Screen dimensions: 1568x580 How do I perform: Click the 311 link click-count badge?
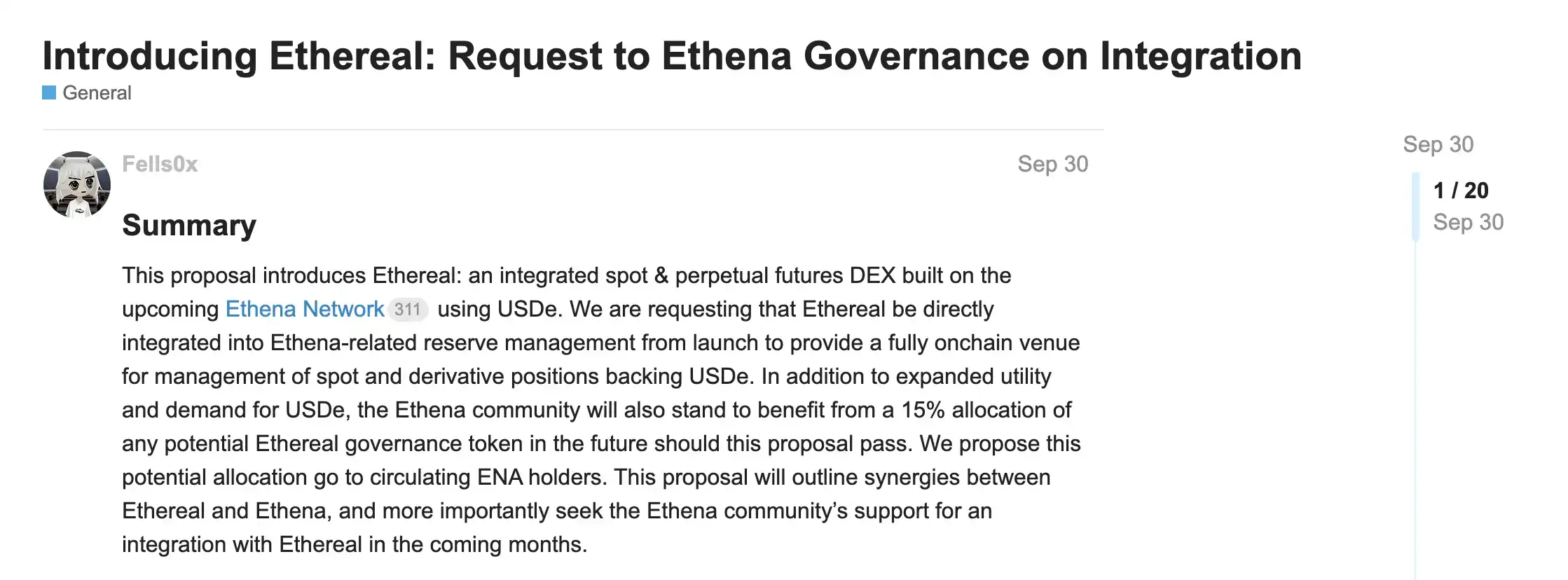click(407, 309)
